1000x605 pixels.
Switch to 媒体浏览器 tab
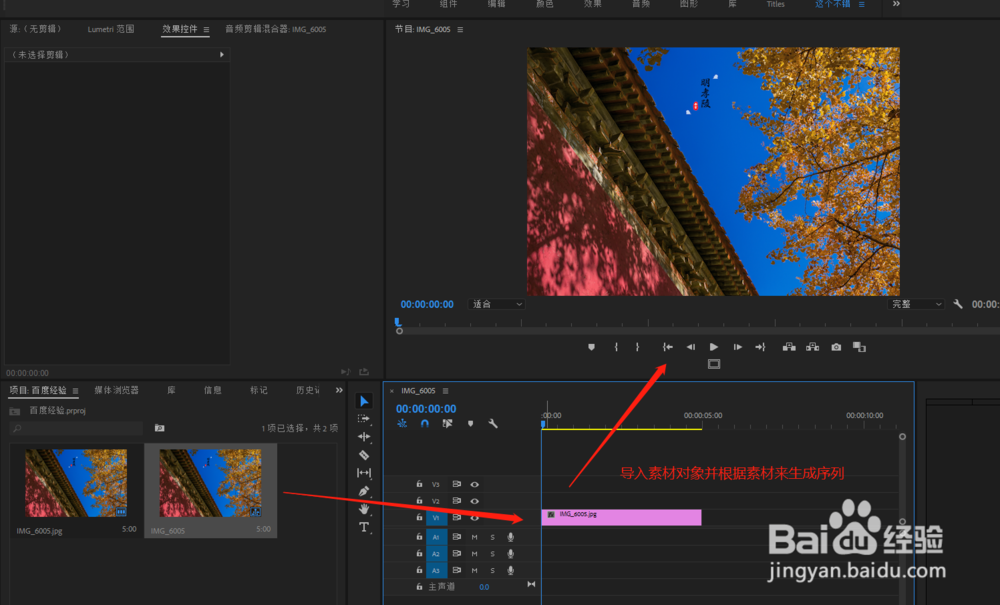point(117,390)
